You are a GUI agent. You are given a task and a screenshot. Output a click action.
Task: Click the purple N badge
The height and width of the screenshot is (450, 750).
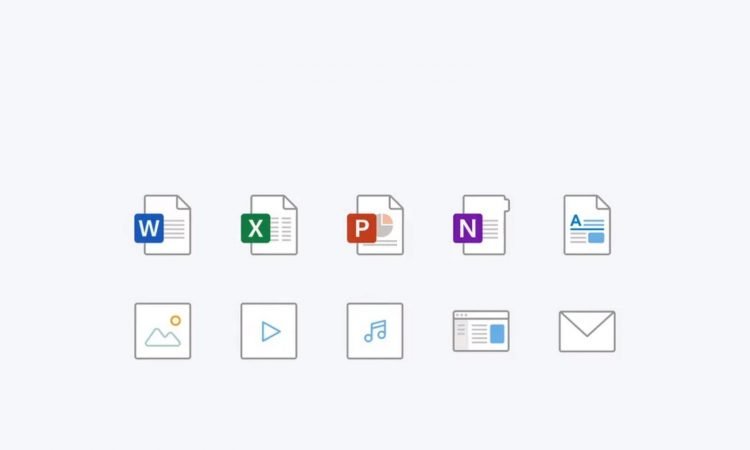coord(467,229)
